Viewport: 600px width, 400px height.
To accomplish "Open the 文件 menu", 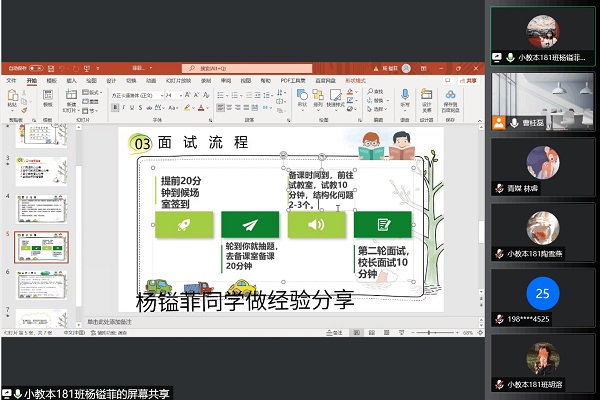I will click(x=11, y=80).
